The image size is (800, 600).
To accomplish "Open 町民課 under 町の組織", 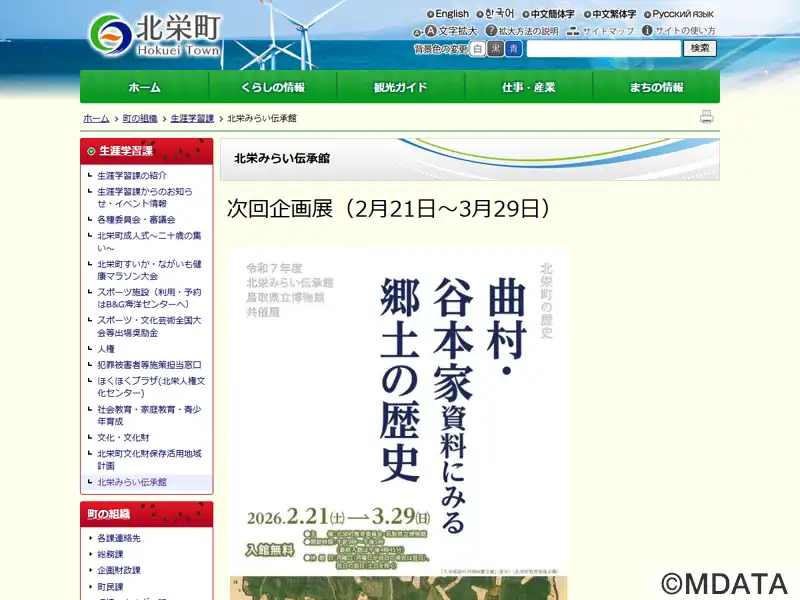I will pyautogui.click(x=110, y=587).
